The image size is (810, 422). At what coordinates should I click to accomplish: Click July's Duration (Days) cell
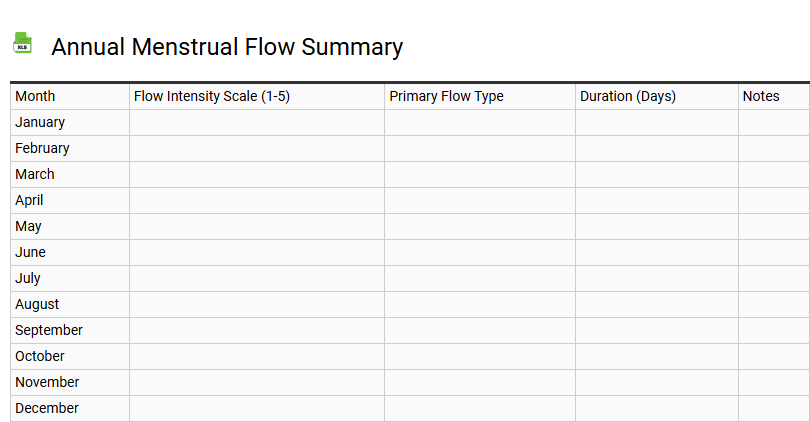[x=657, y=278]
